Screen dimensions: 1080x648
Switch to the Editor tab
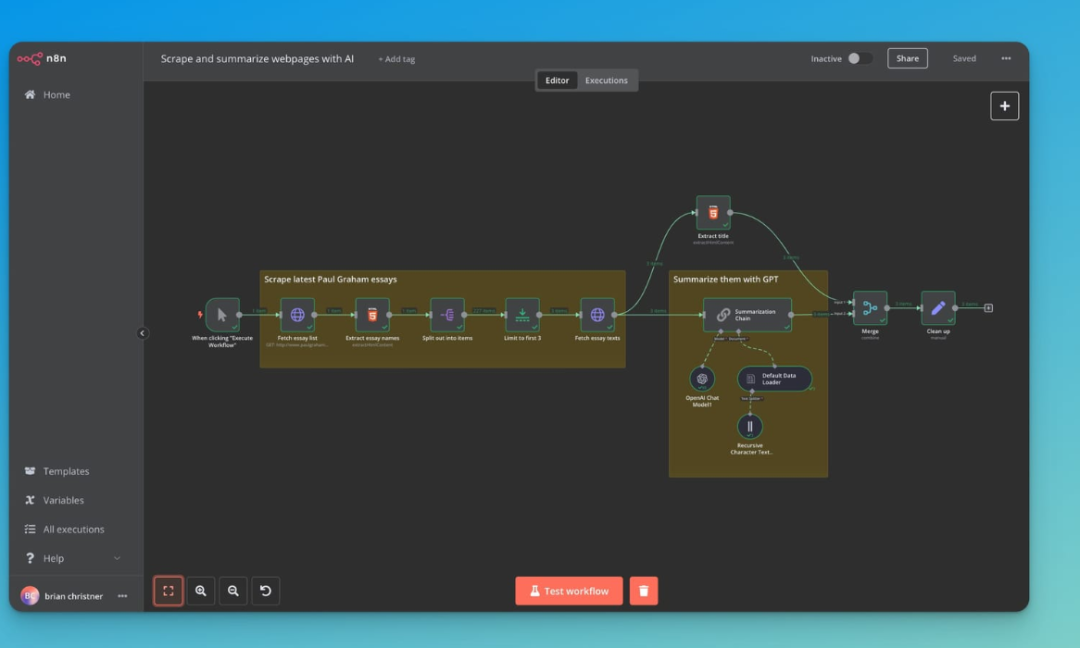(557, 81)
